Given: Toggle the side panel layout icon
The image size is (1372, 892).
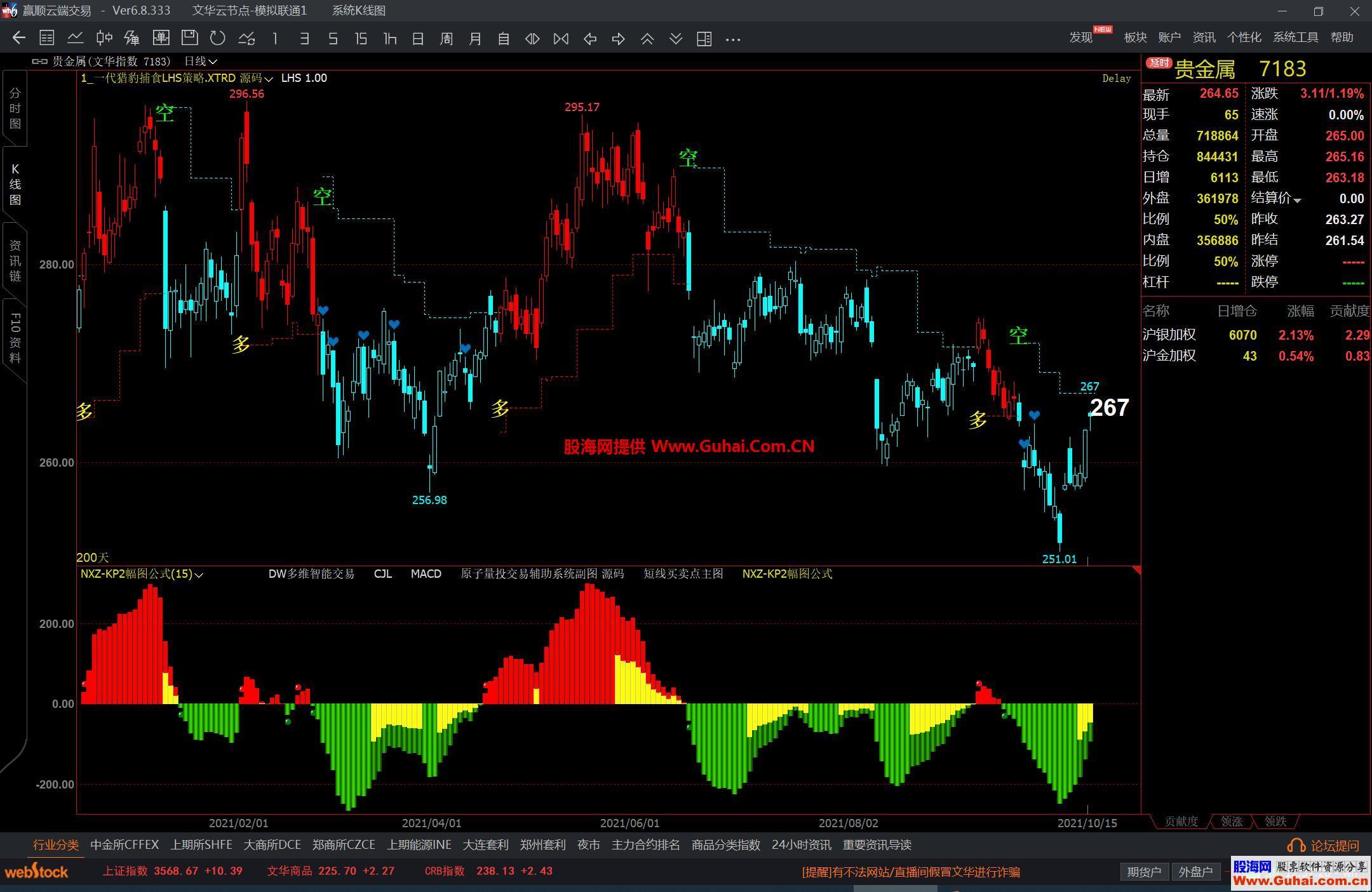Looking at the screenshot, I should click(704, 39).
